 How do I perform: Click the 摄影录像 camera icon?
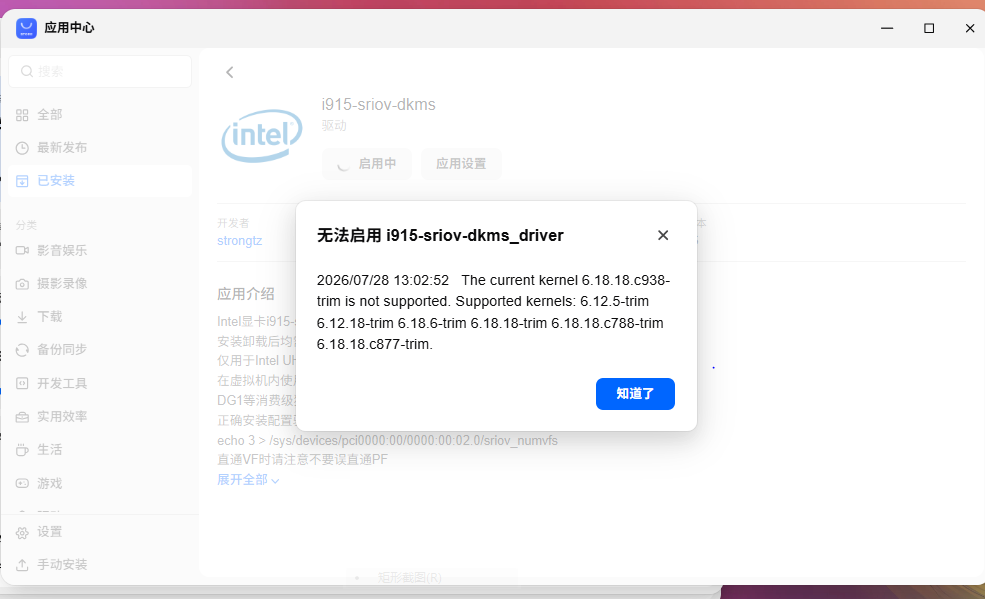[x=22, y=284]
